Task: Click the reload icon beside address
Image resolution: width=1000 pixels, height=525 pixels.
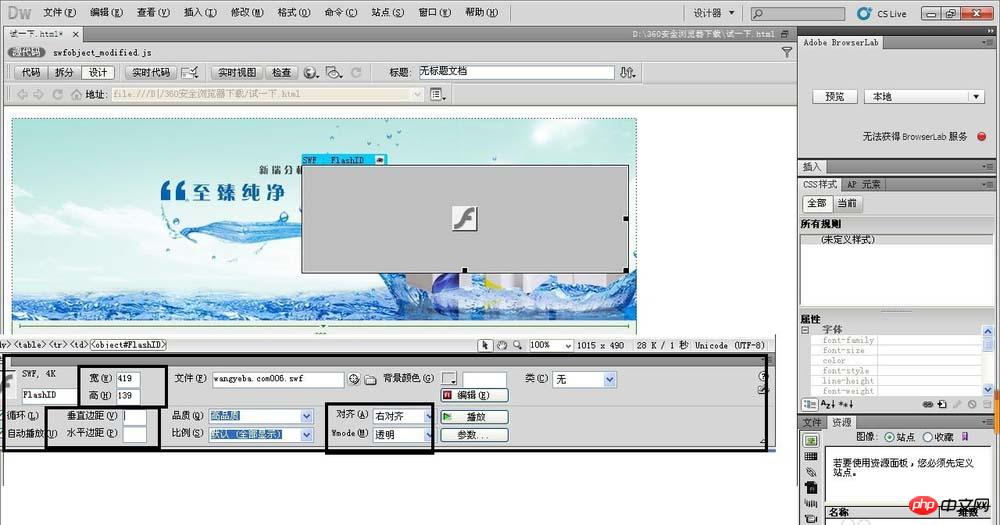Action: click(57, 94)
